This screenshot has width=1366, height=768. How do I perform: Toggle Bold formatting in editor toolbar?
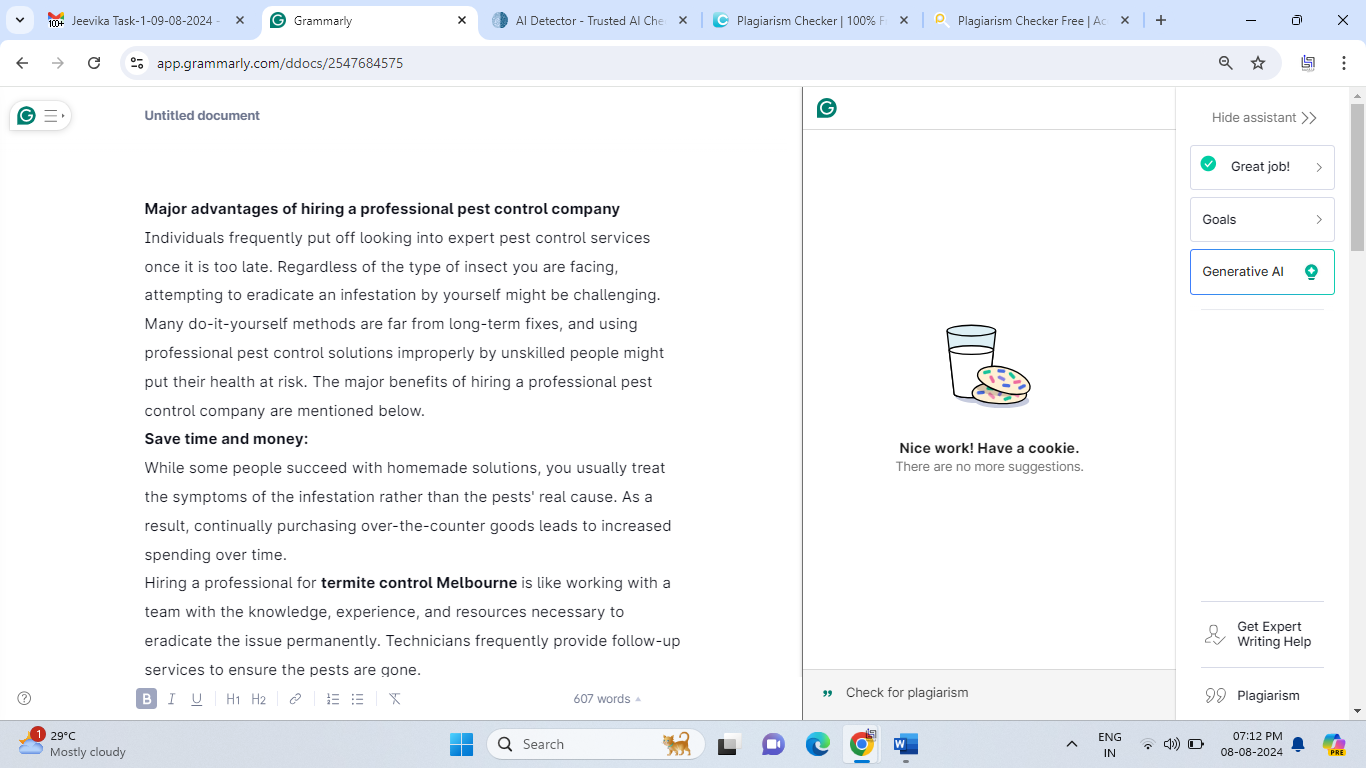coord(147,699)
